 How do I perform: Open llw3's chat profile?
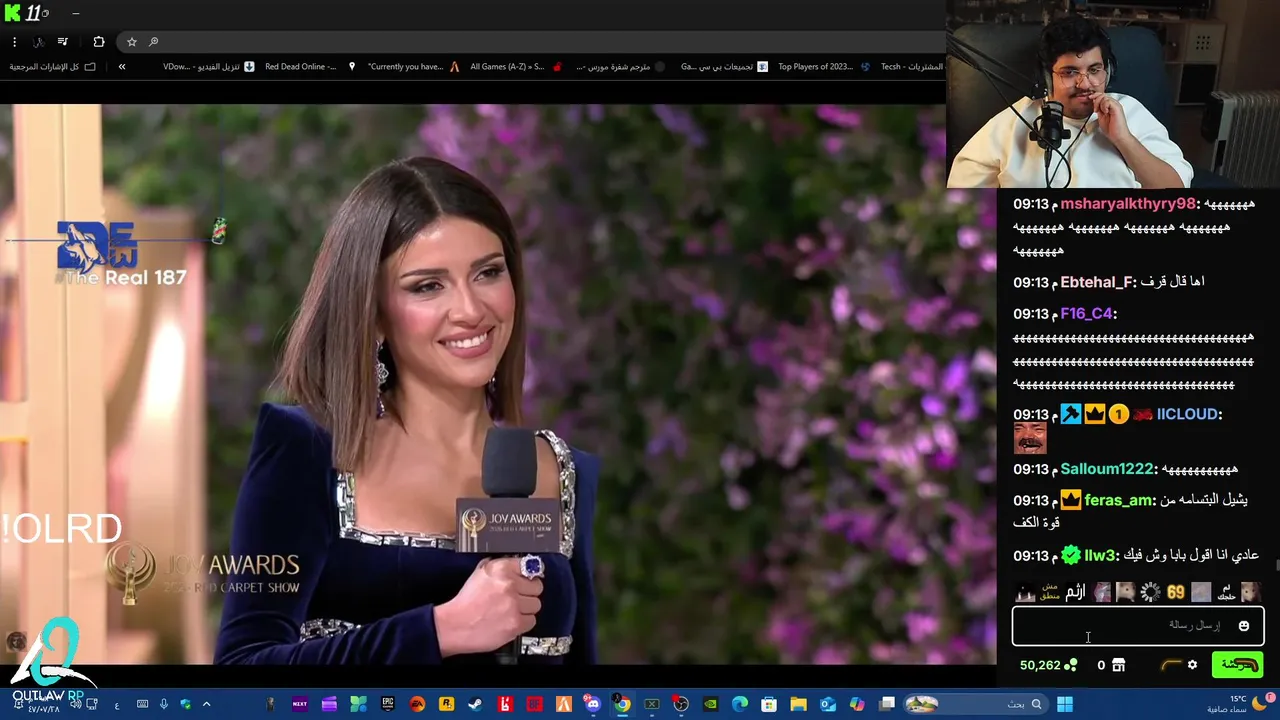(1099, 555)
